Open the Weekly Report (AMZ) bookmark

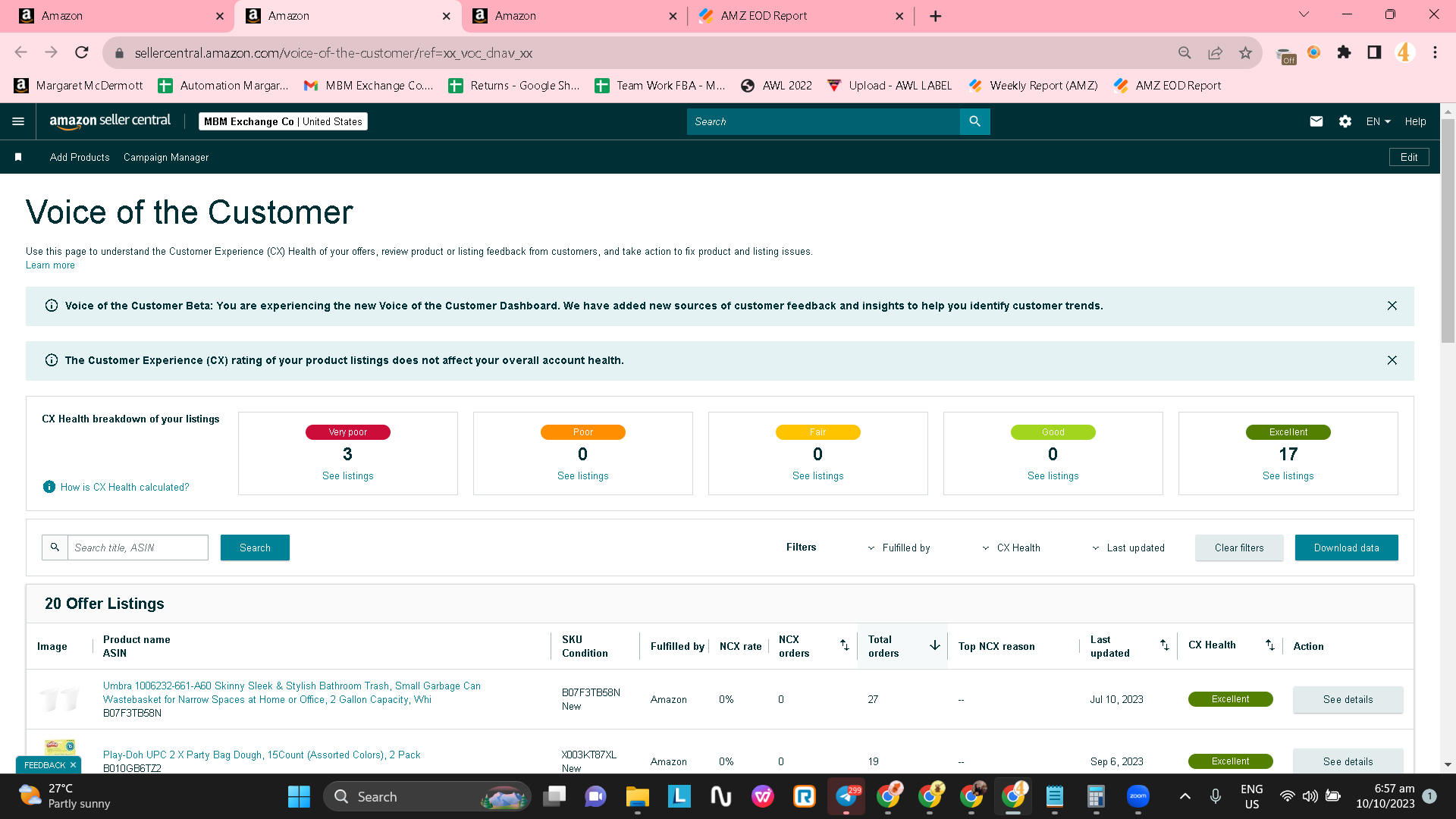[1034, 86]
